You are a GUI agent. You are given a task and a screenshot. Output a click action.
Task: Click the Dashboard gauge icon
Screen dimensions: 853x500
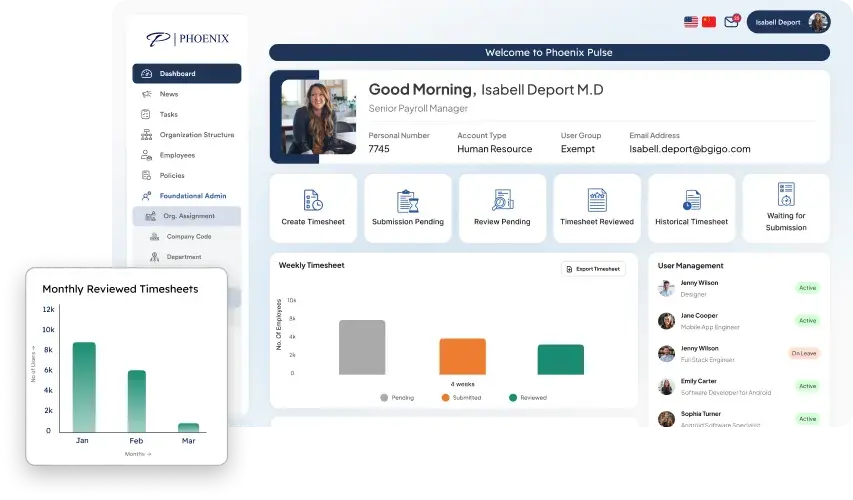pyautogui.click(x=146, y=73)
